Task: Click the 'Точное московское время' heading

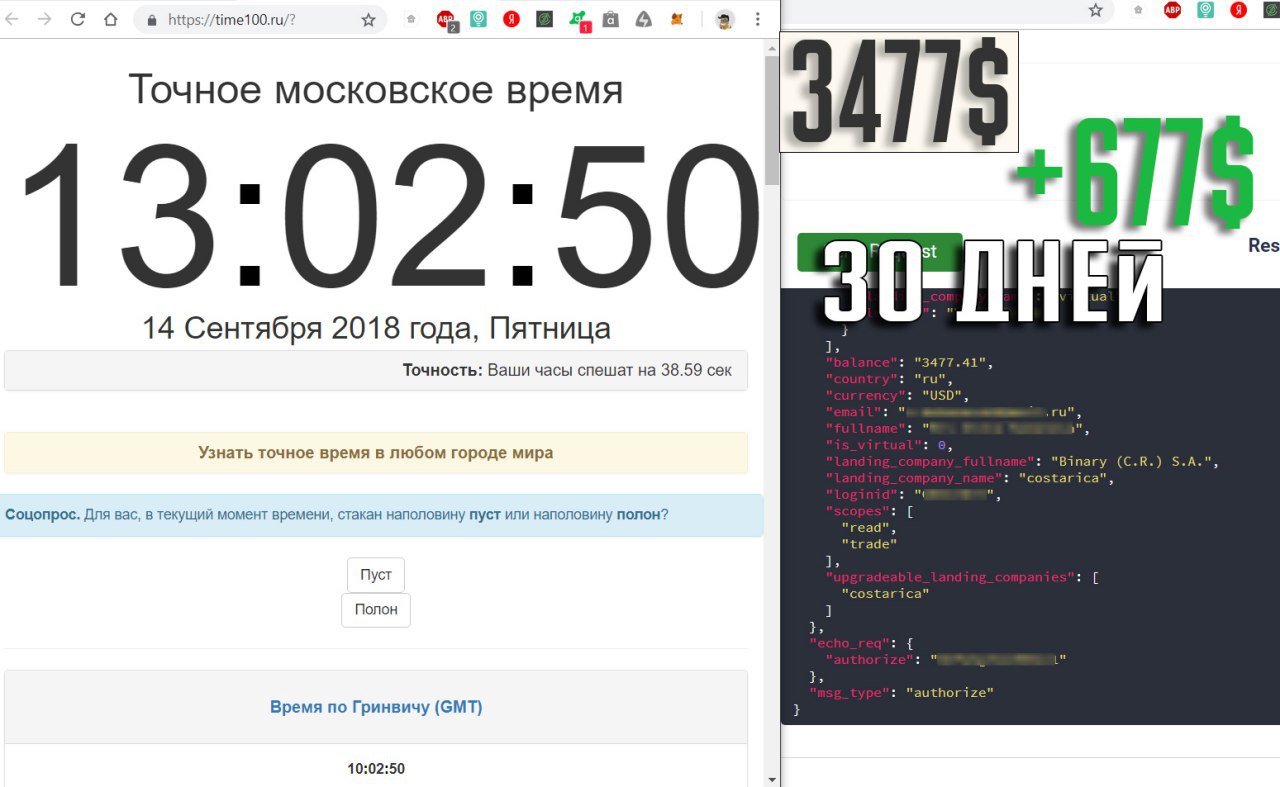Action: point(376,90)
